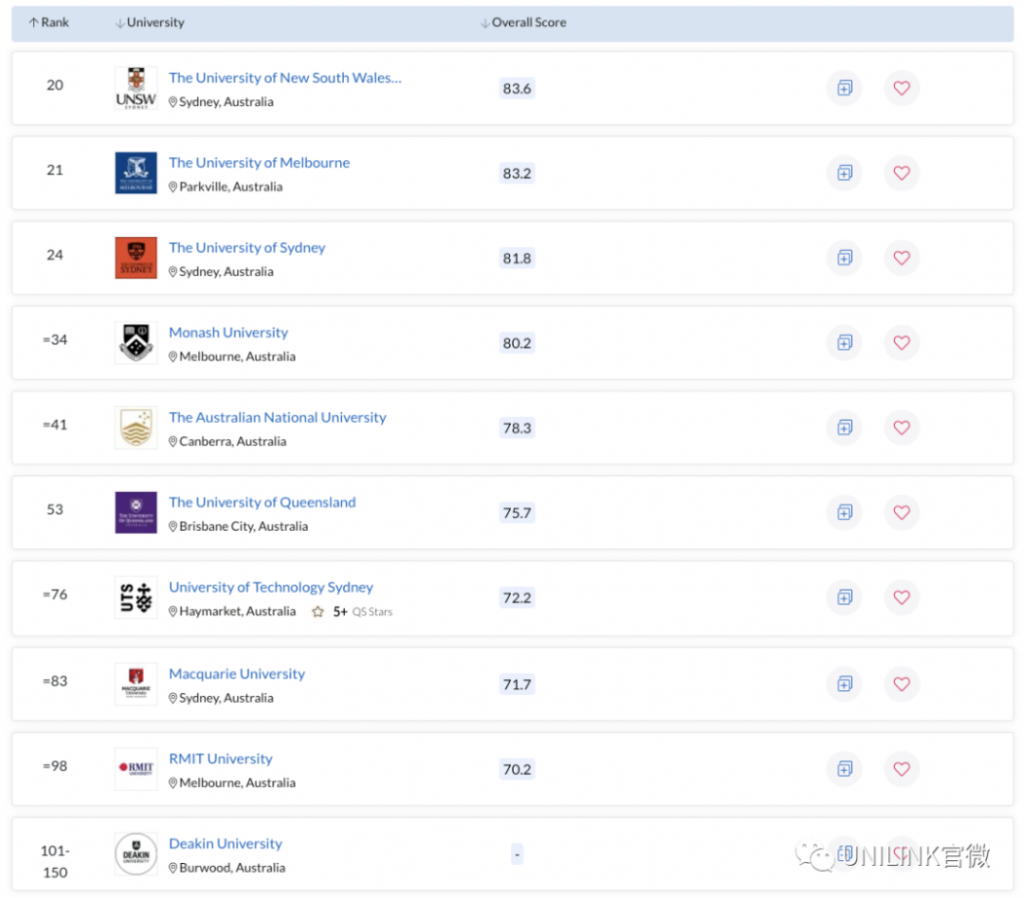
Task: Add University of Technology Sydney to compare
Action: tap(844, 597)
